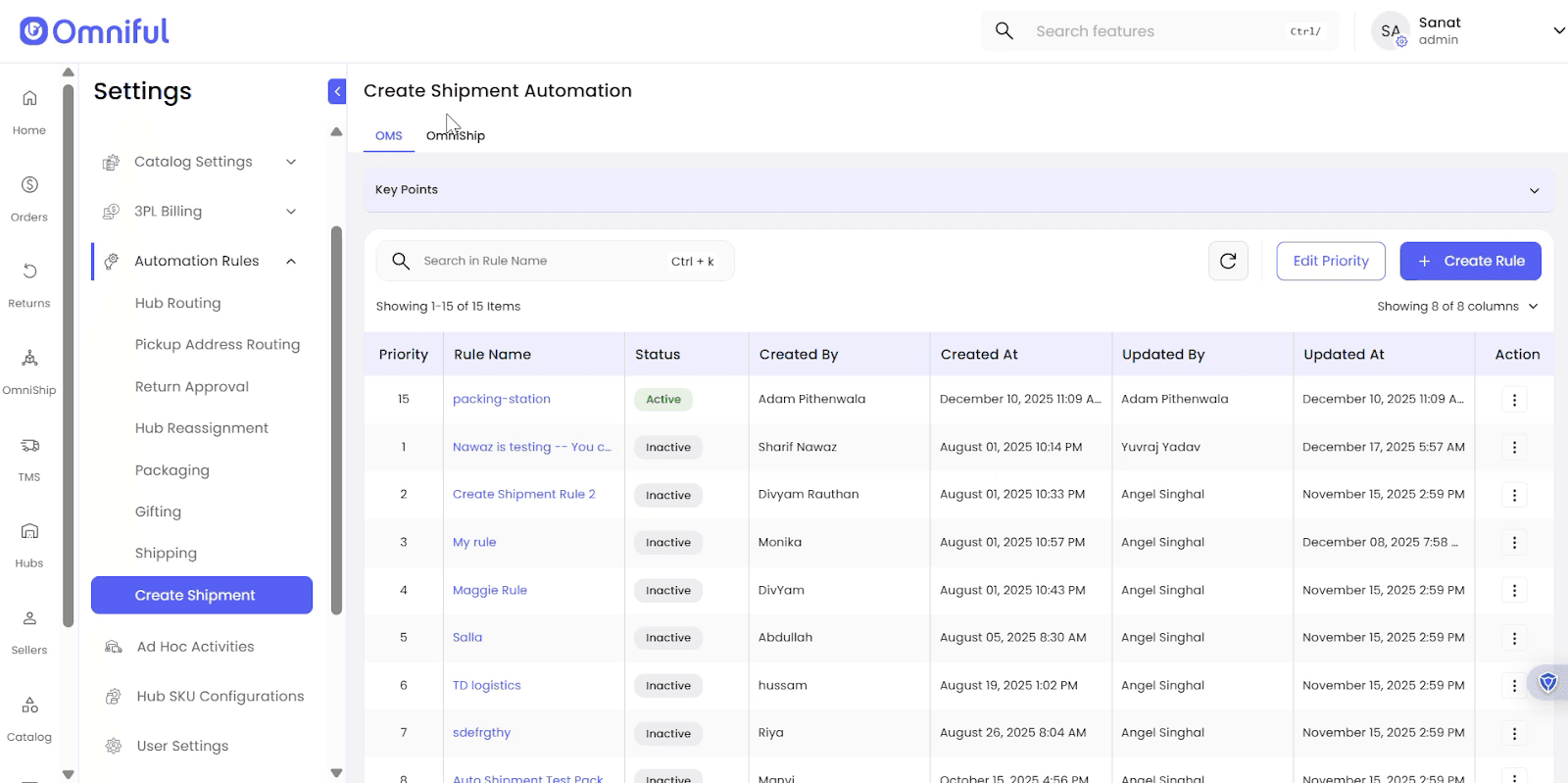Viewport: 1568px width, 783px height.
Task: Open the Returns sidebar icon
Action: (x=29, y=271)
